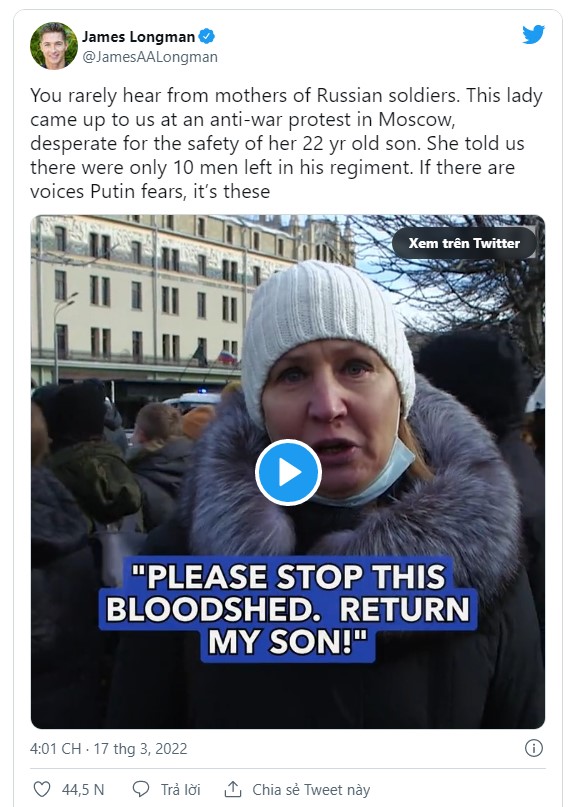The height and width of the screenshot is (807, 570).
Task: Click the Xem trên Twitter button
Action: pos(464,243)
